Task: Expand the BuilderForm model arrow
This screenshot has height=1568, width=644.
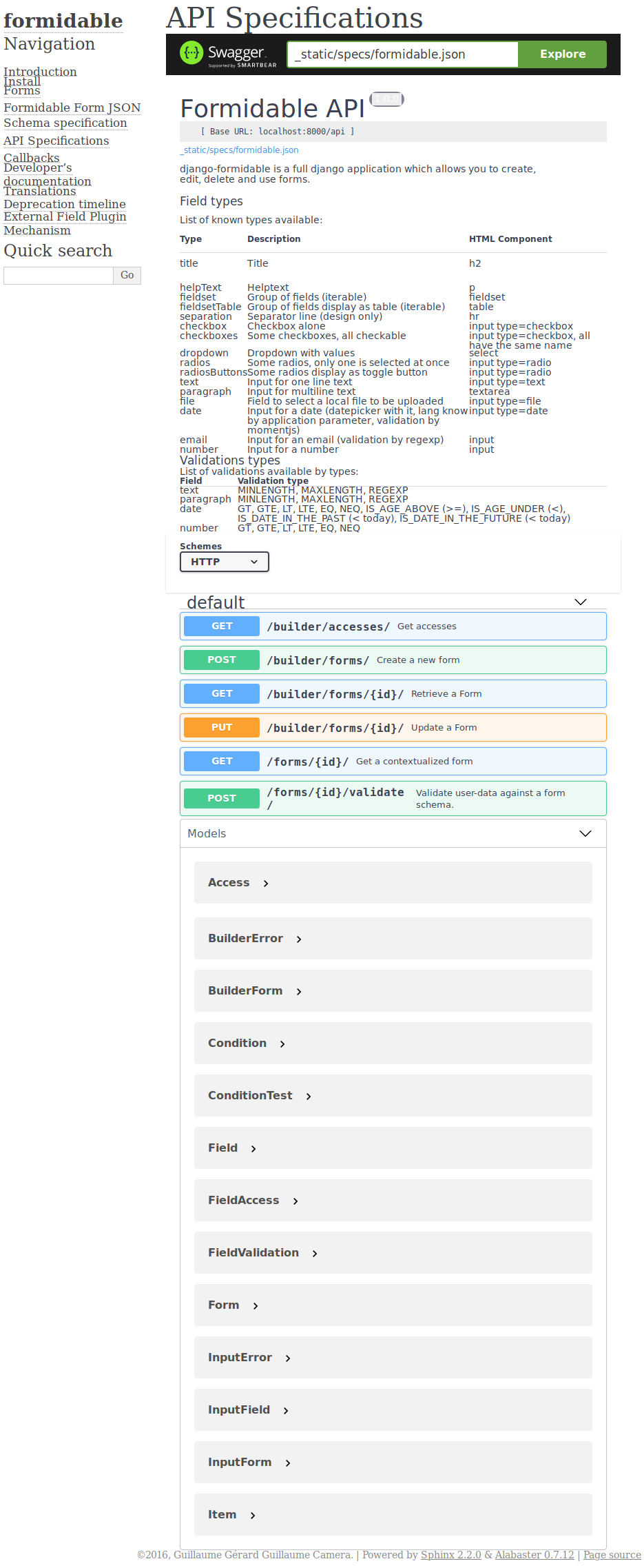Action: [x=299, y=991]
